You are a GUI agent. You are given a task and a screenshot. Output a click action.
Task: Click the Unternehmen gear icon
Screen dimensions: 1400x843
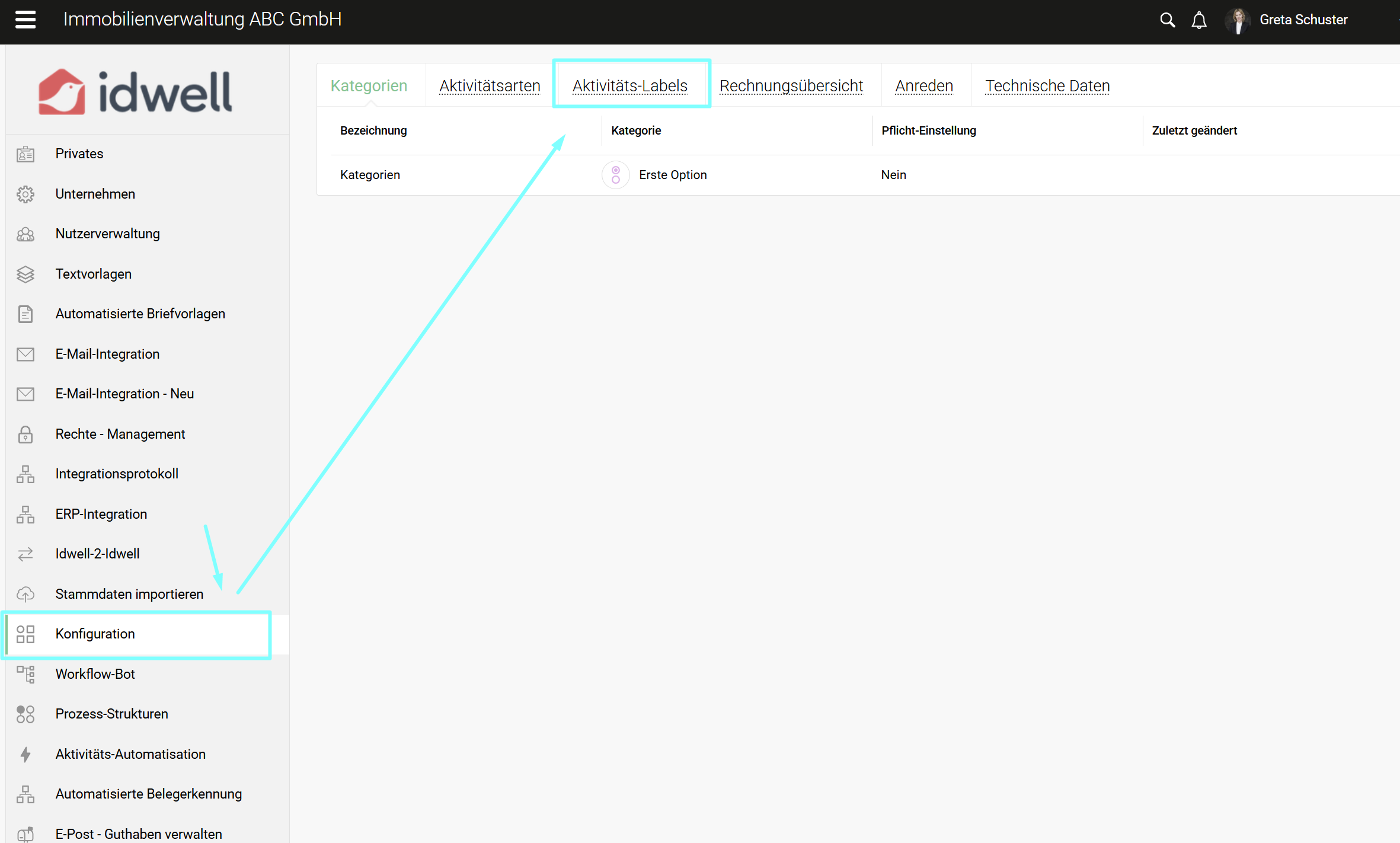25,194
